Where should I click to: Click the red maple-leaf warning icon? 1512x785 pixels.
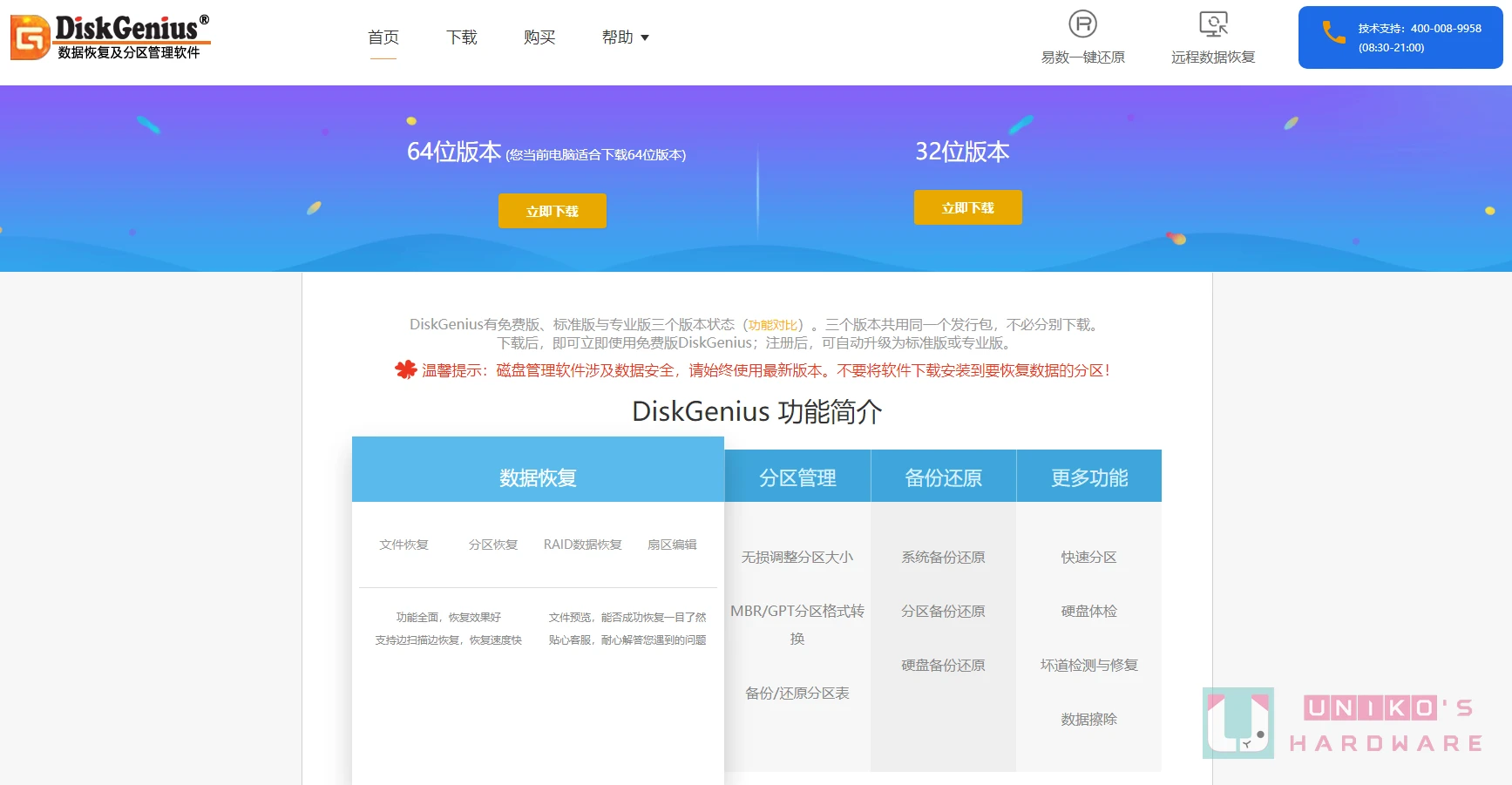(x=406, y=369)
